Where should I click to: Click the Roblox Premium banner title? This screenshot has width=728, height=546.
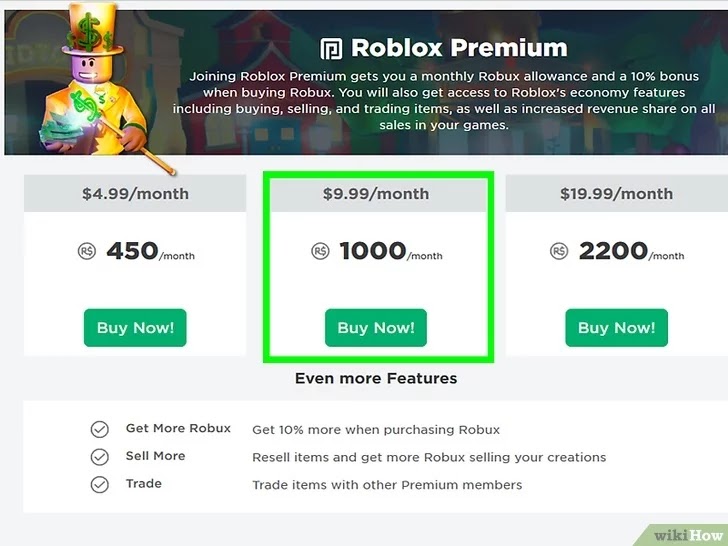(x=459, y=48)
